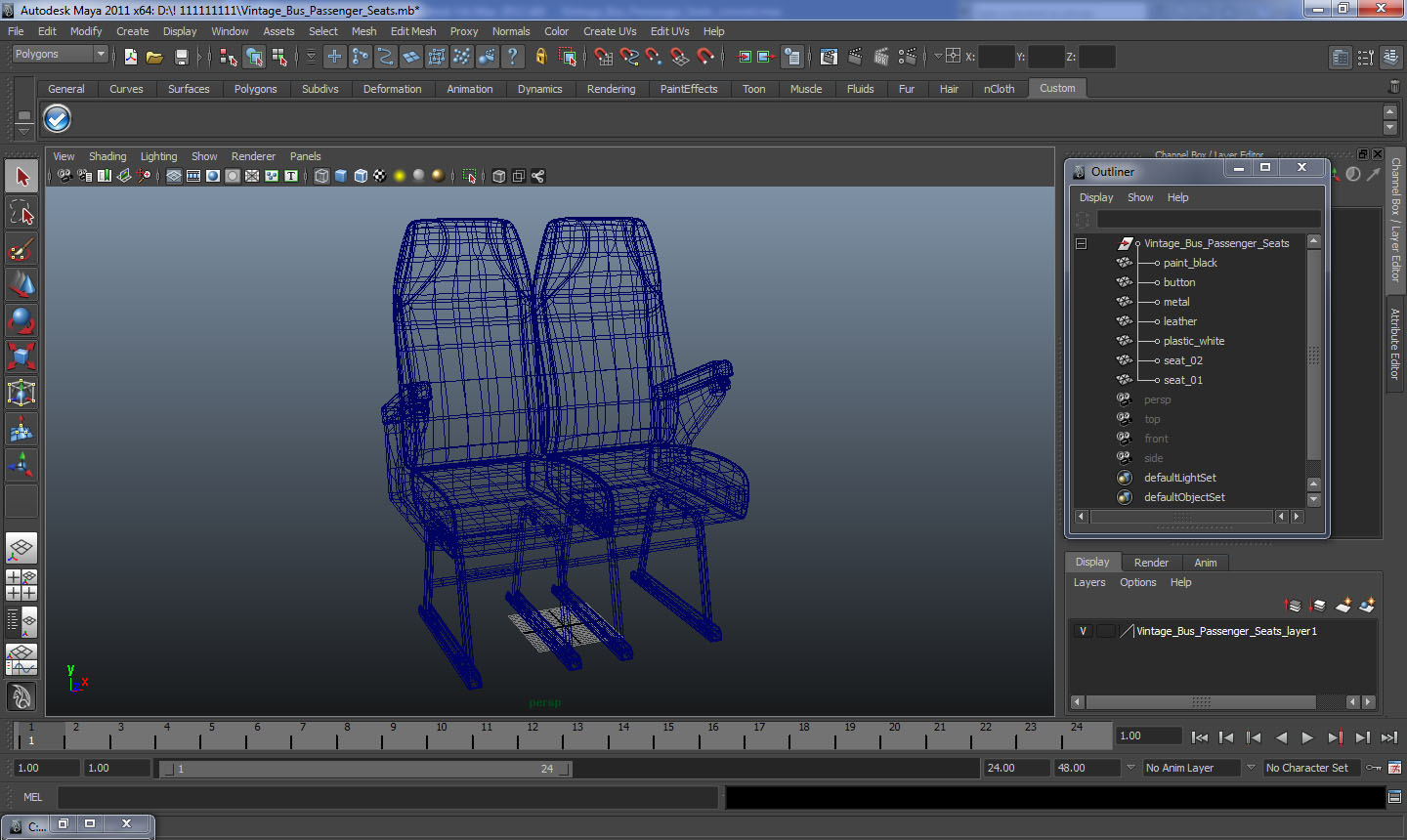
Task: Toggle smooth shade all viewport icon
Action: coord(341,176)
